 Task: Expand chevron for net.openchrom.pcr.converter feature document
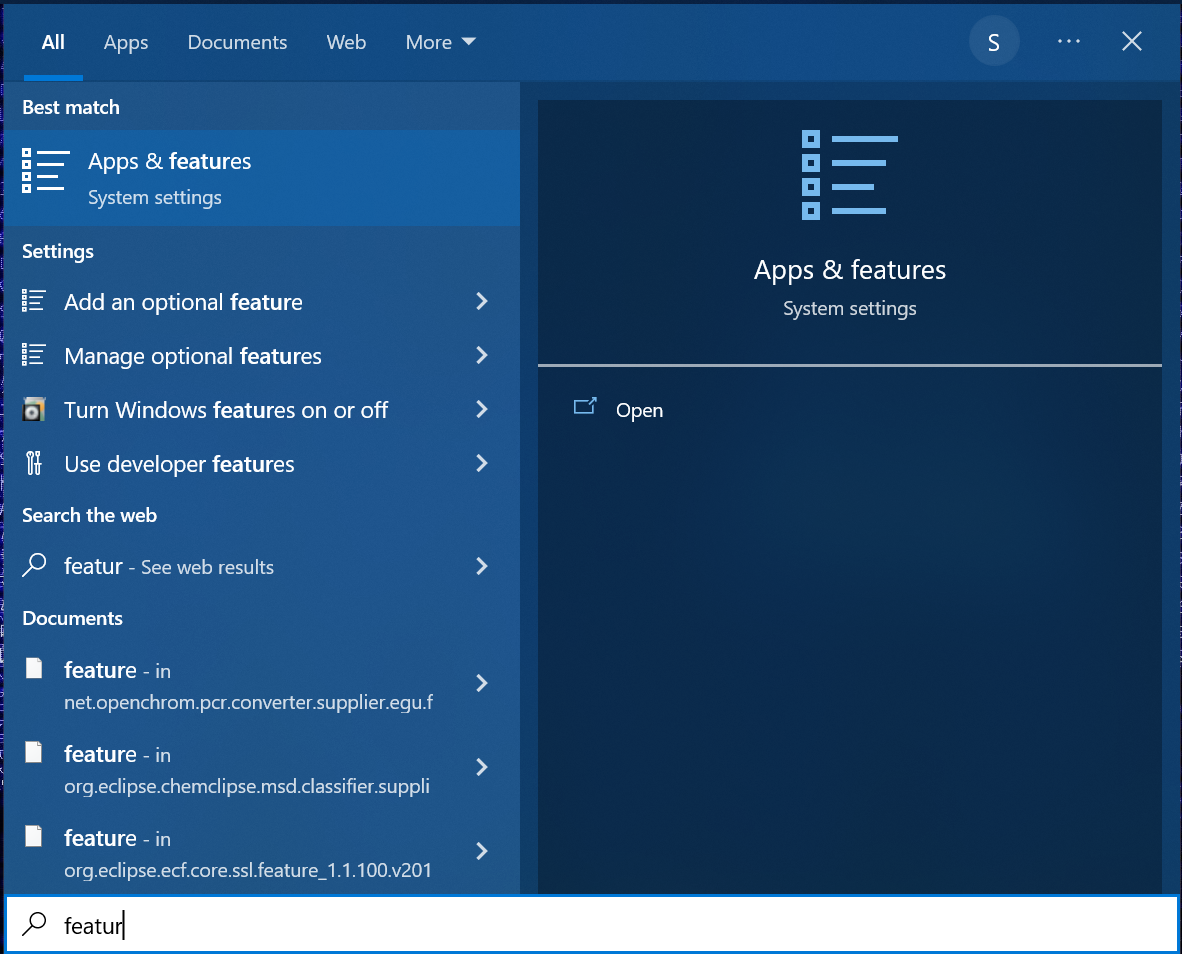(482, 683)
